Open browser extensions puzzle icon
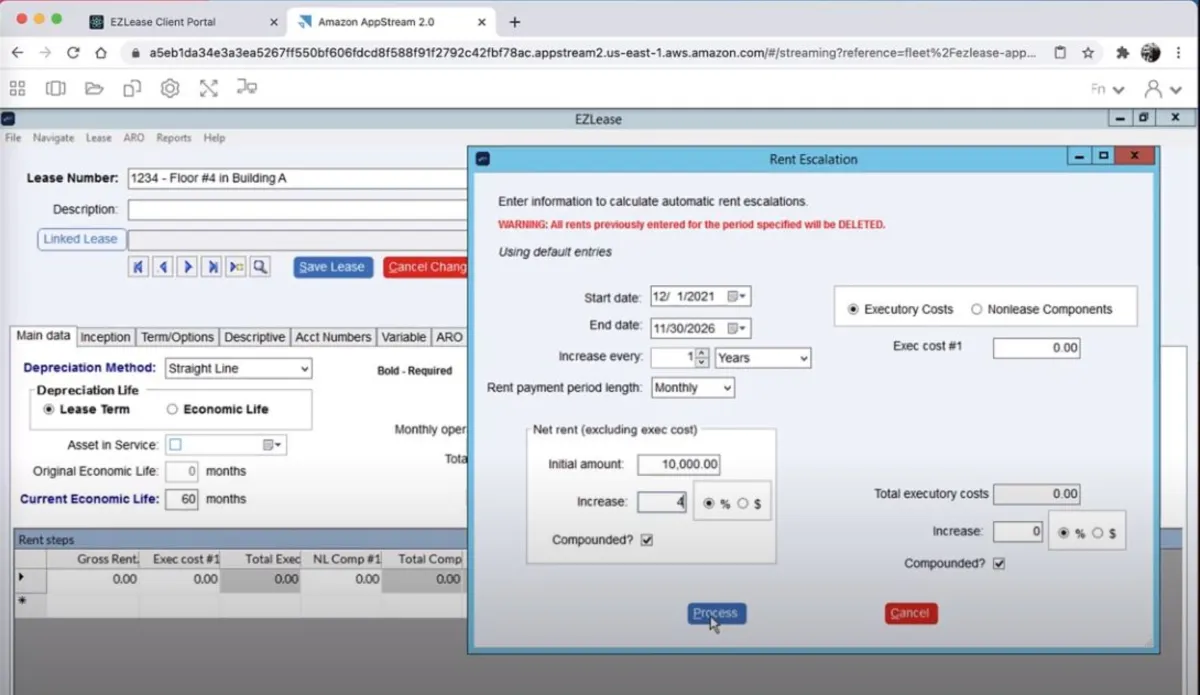This screenshot has width=1200, height=695. click(x=1122, y=53)
